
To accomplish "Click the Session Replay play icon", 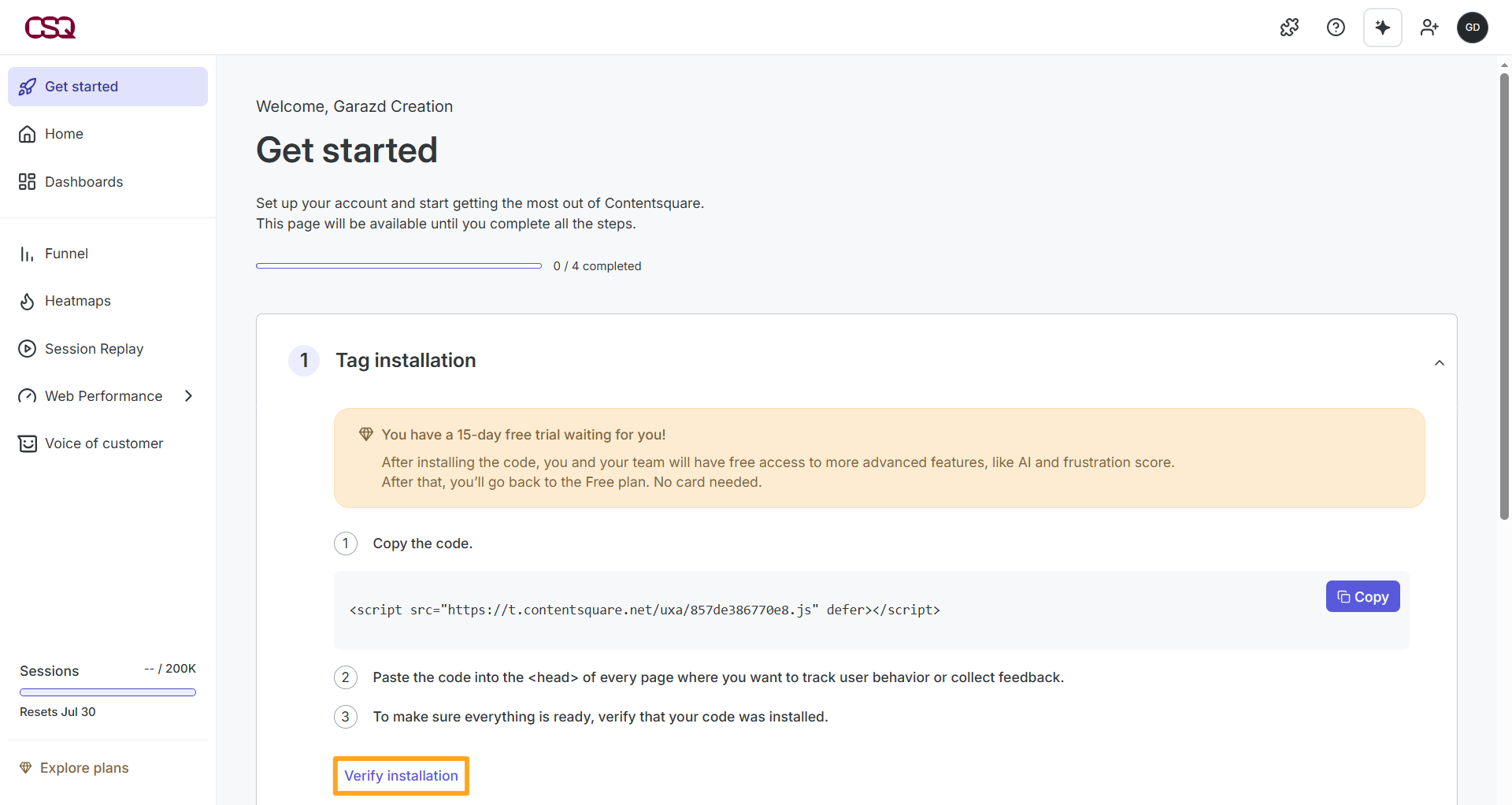I will pyautogui.click(x=28, y=349).
